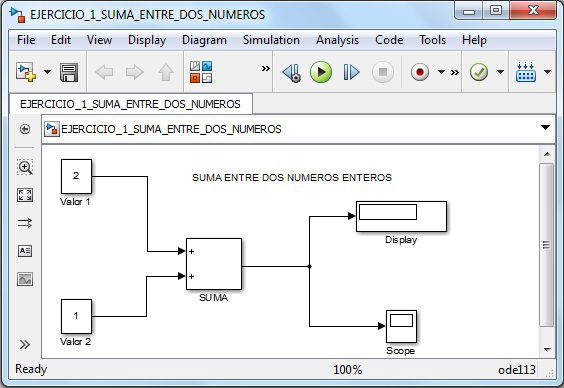This screenshot has width=564, height=388.
Task: Select the Scope block
Action: [401, 327]
